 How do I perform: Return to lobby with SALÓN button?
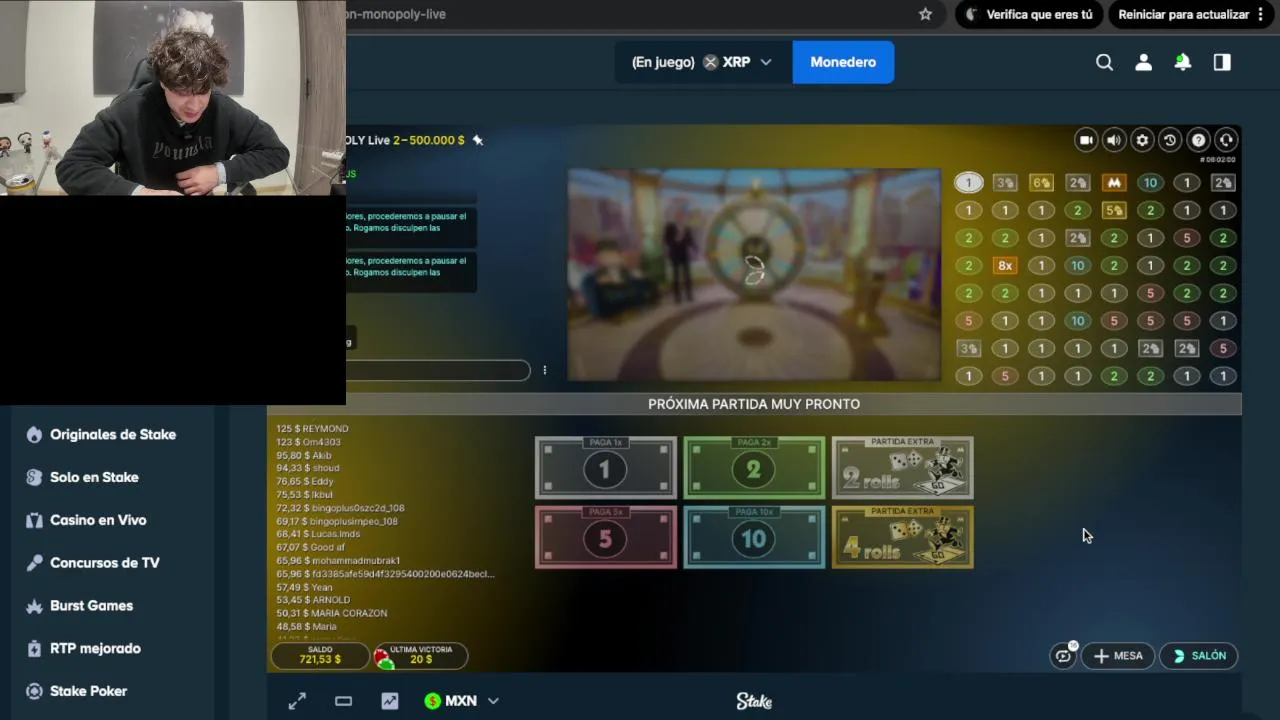tap(1198, 656)
